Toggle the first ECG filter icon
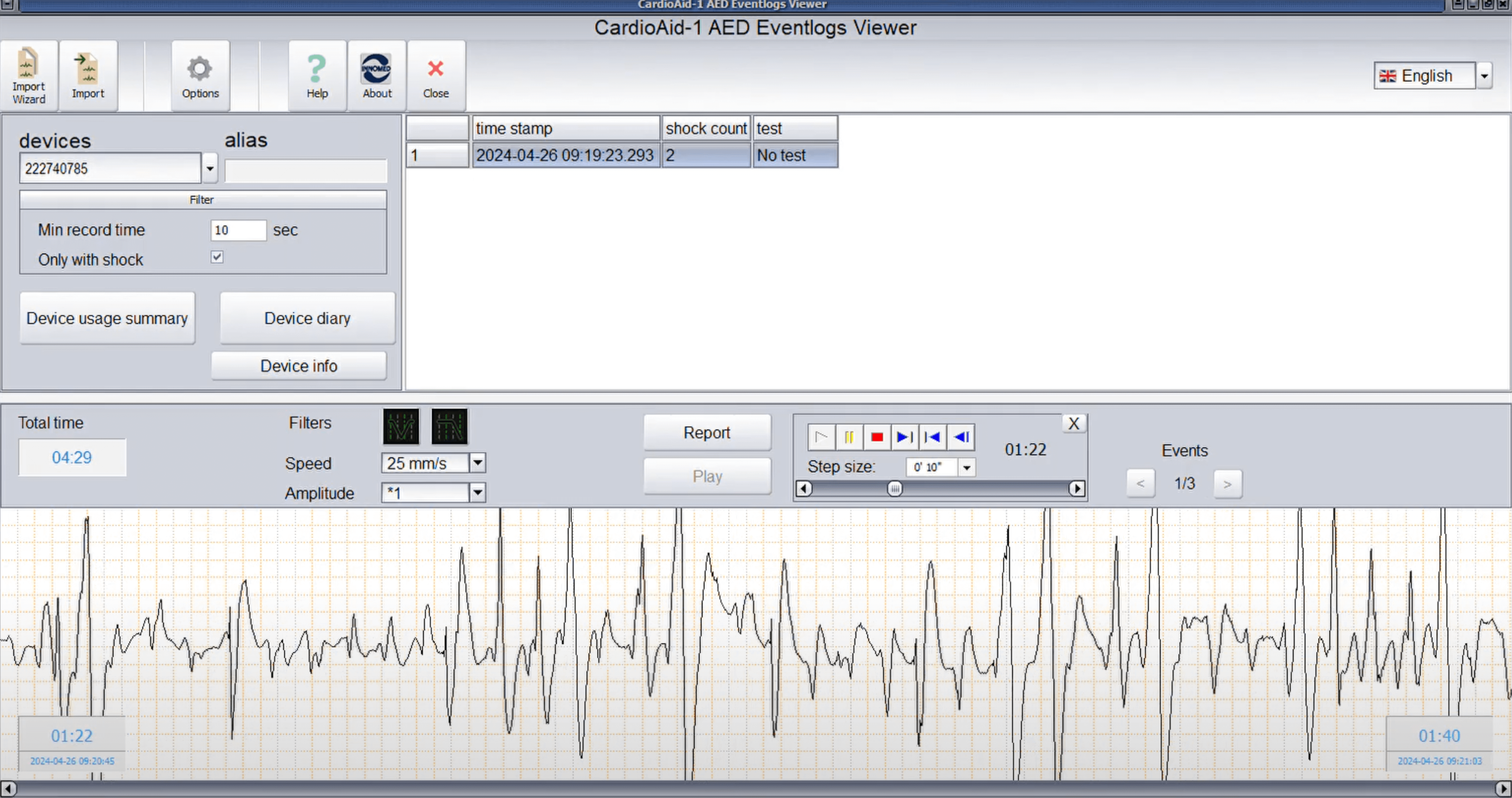 401,427
